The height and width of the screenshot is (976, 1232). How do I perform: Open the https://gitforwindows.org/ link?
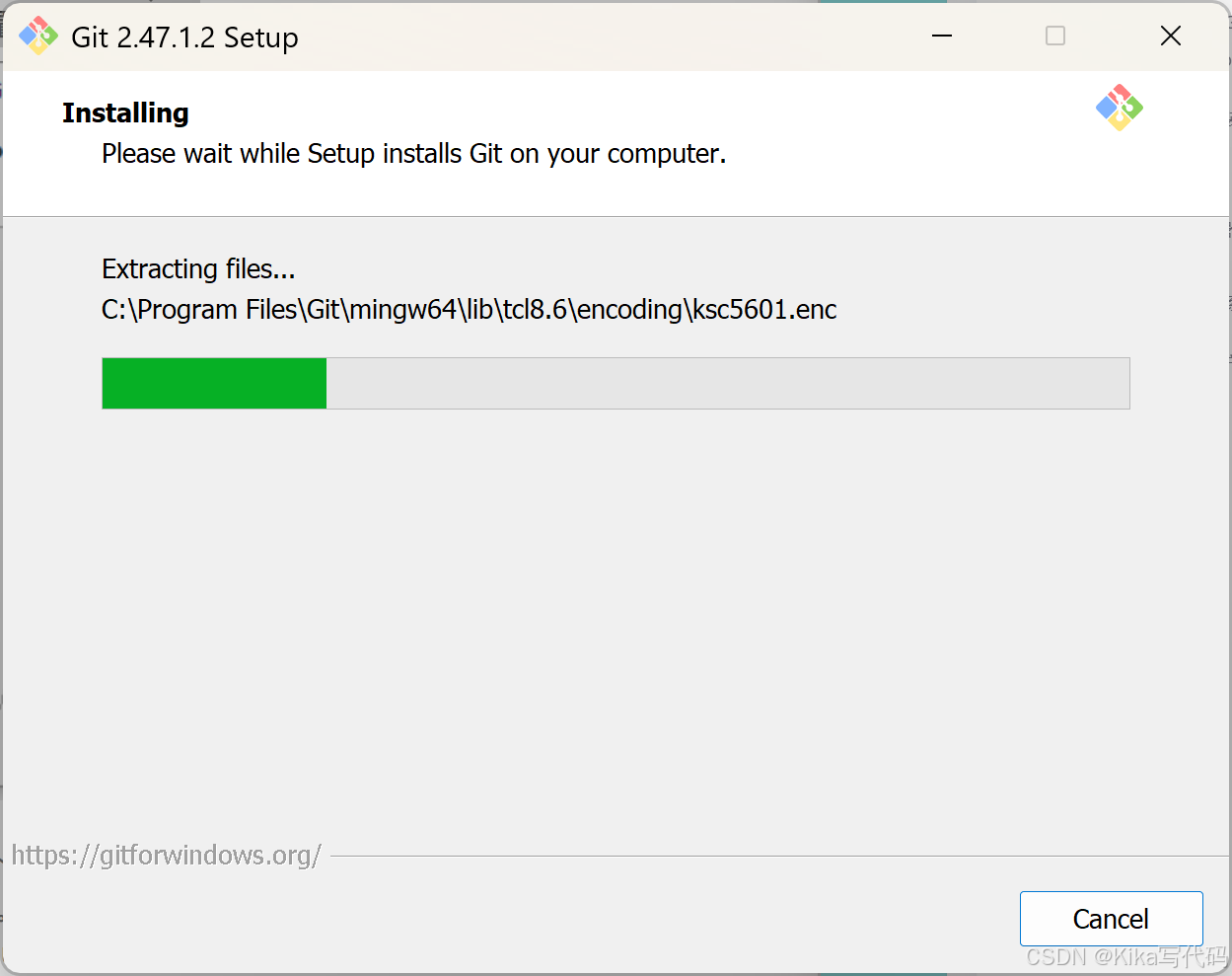tap(167, 855)
